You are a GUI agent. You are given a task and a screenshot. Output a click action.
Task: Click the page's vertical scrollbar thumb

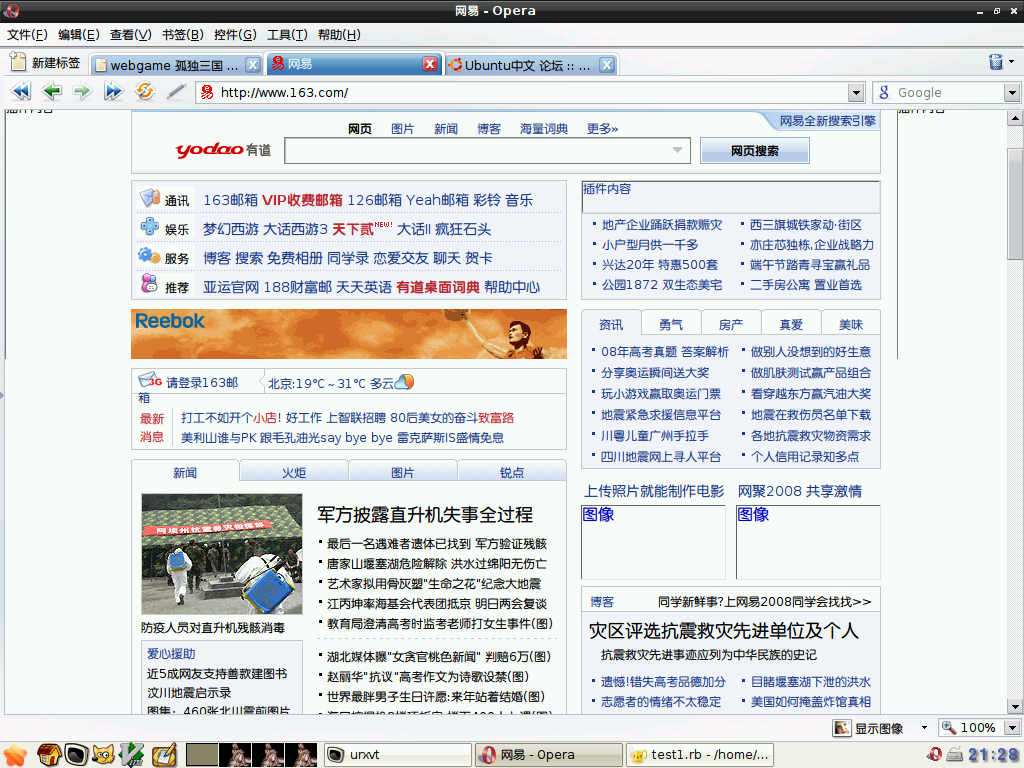(x=1015, y=202)
